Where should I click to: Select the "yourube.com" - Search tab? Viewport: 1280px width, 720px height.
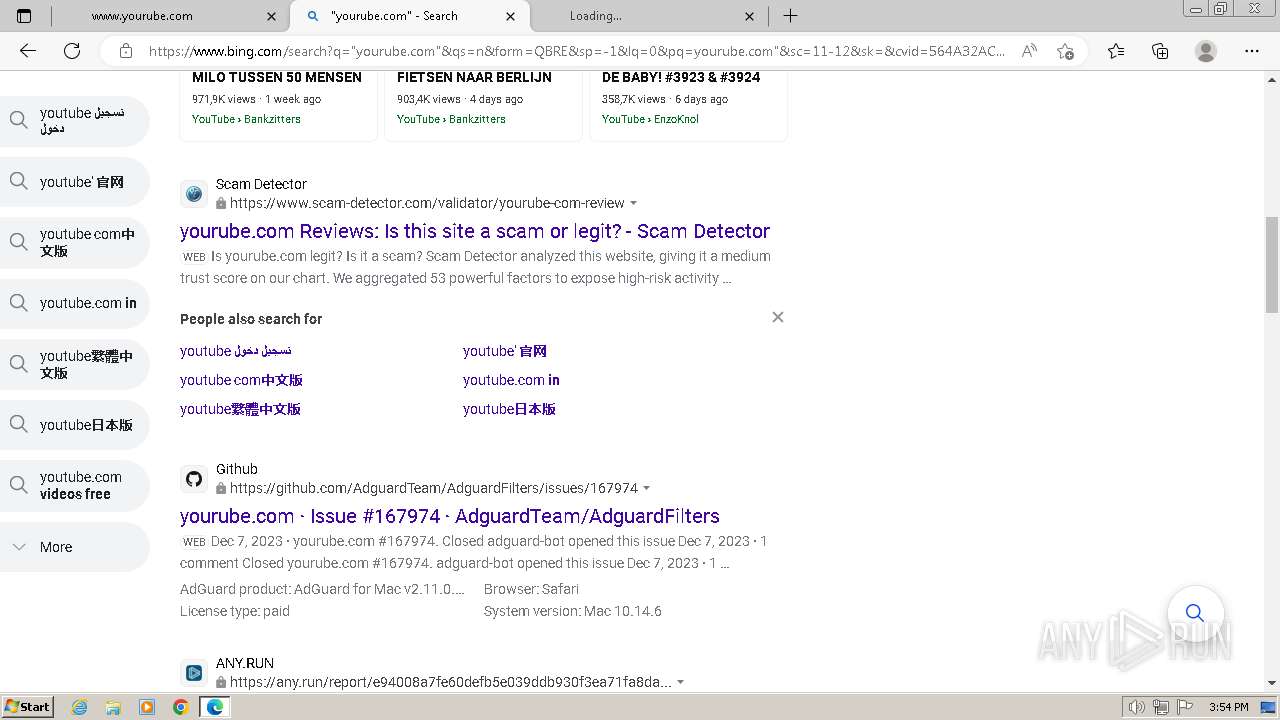(410, 16)
